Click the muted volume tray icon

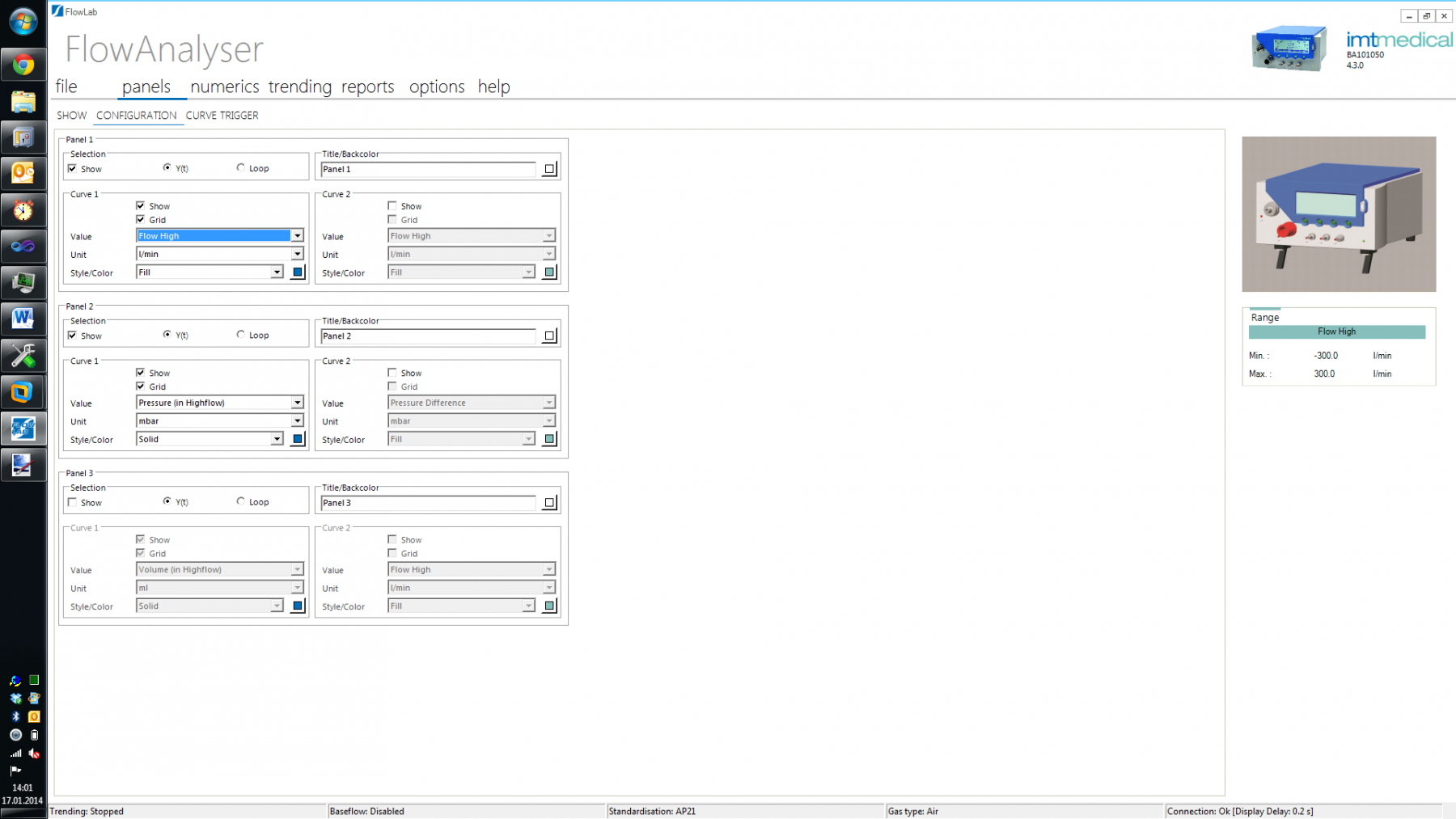click(34, 754)
